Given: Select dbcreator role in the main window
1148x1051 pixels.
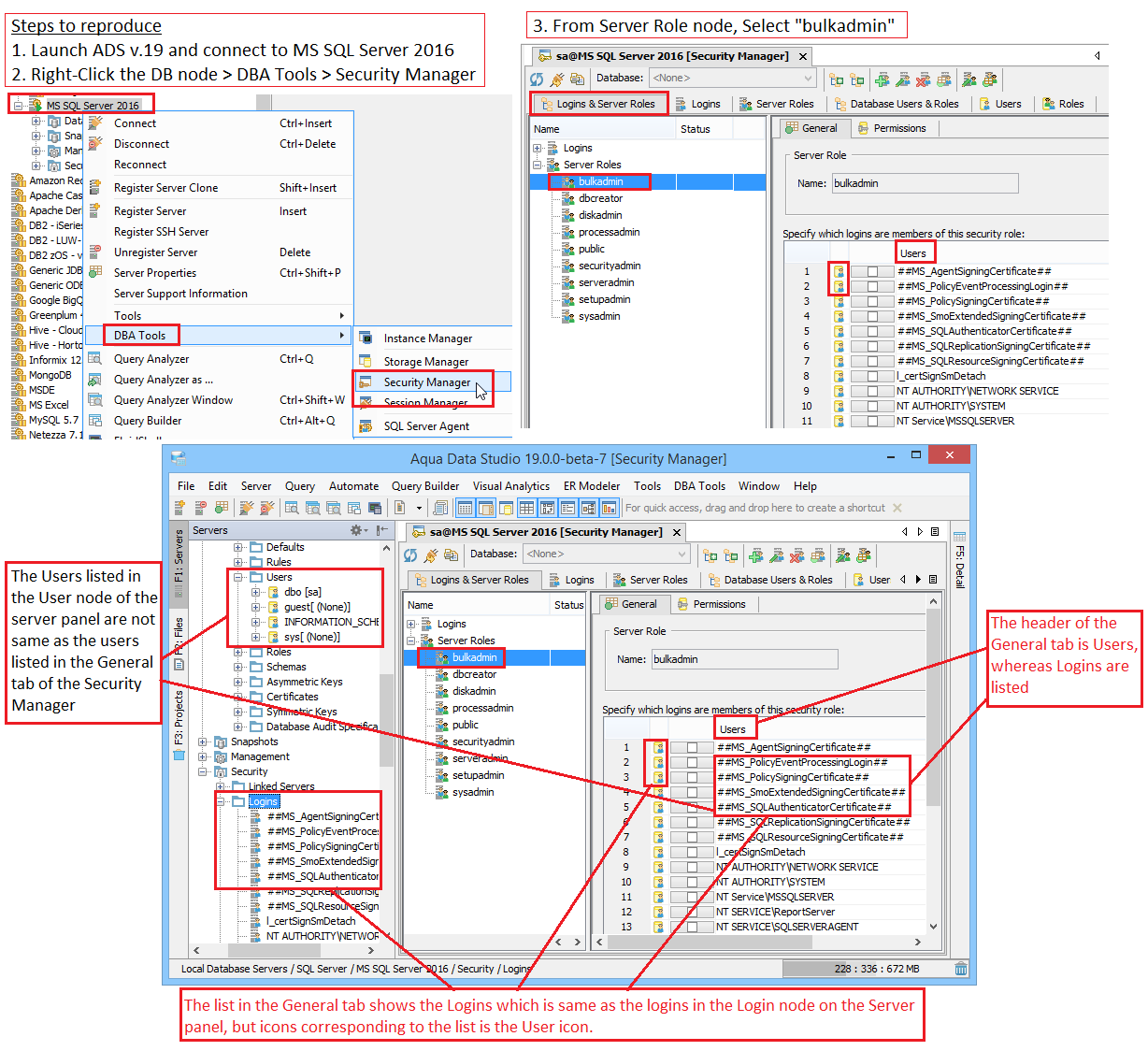Looking at the screenshot, I should click(x=474, y=674).
